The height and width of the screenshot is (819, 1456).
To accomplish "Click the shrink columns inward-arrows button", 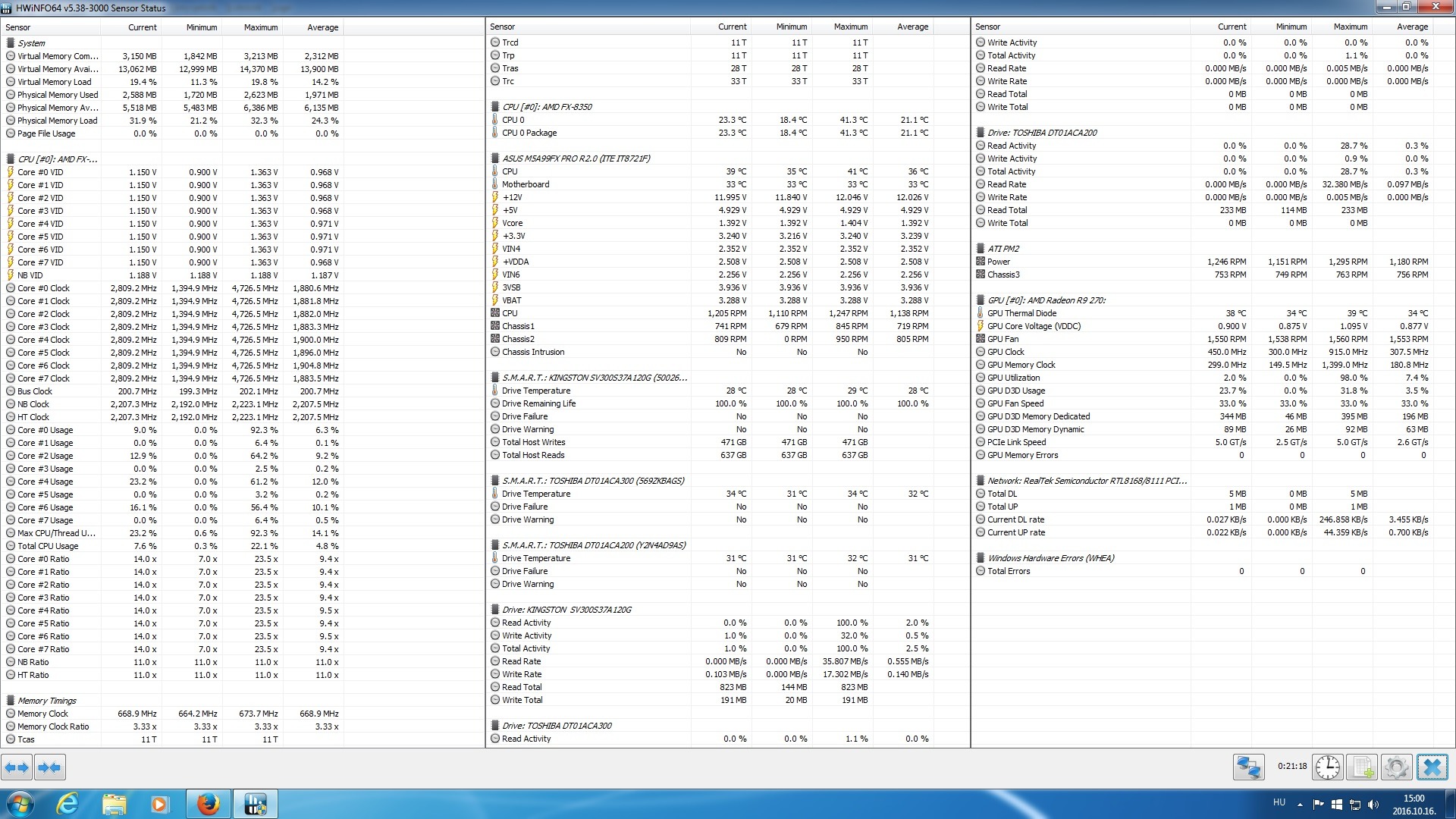I will pos(50,767).
